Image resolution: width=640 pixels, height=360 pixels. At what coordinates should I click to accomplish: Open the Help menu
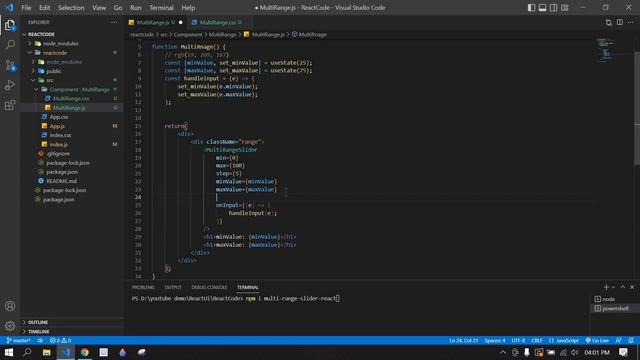(188, 8)
